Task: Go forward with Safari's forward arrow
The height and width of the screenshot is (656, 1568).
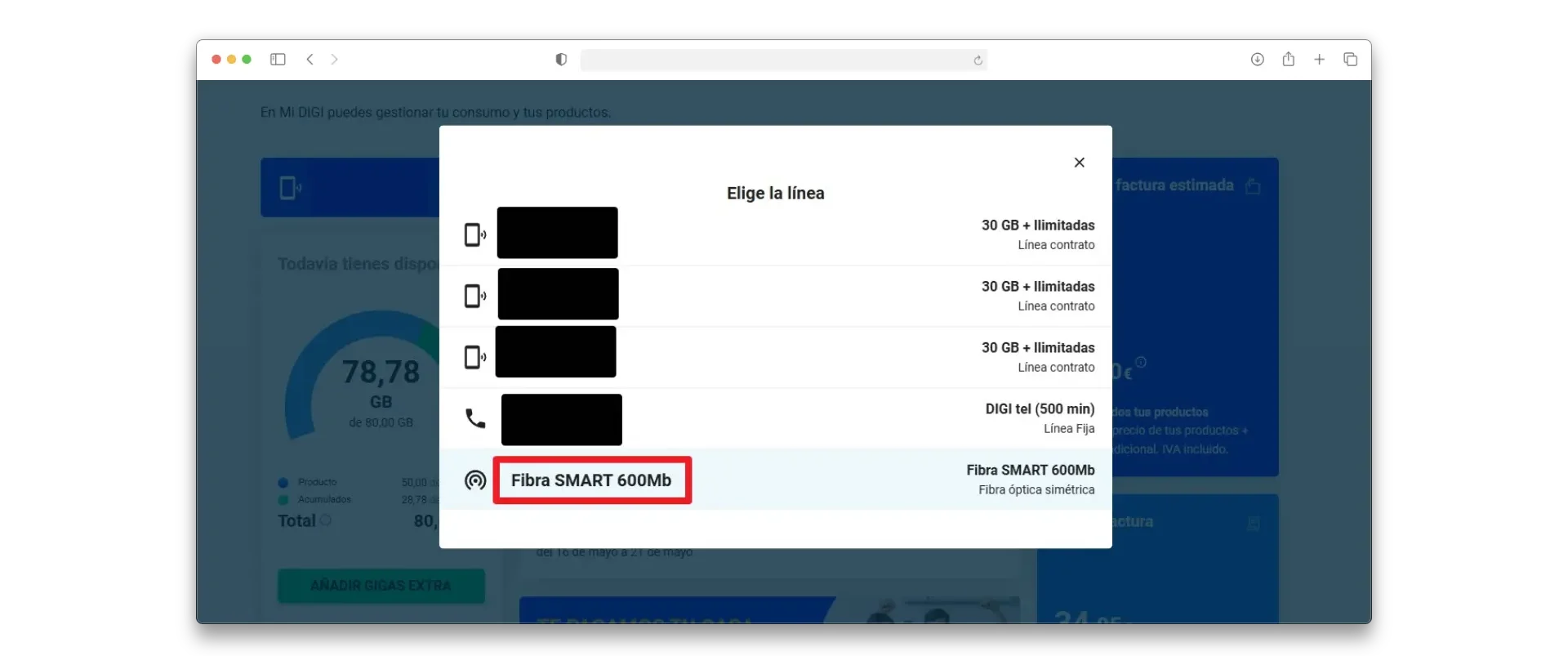Action: click(334, 60)
